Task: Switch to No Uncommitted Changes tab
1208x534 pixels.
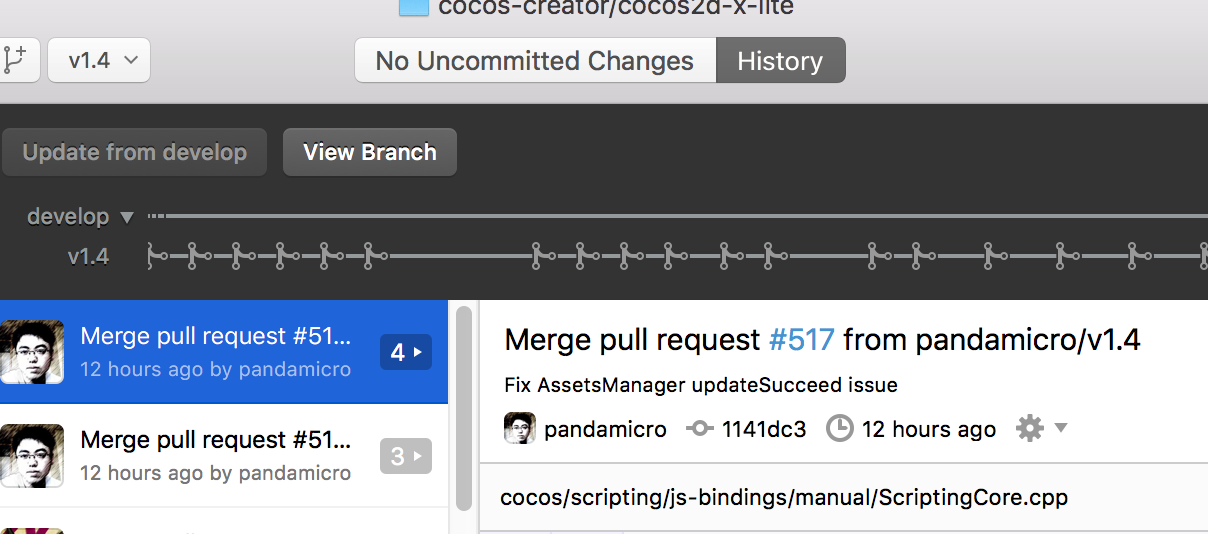Action: [x=535, y=60]
